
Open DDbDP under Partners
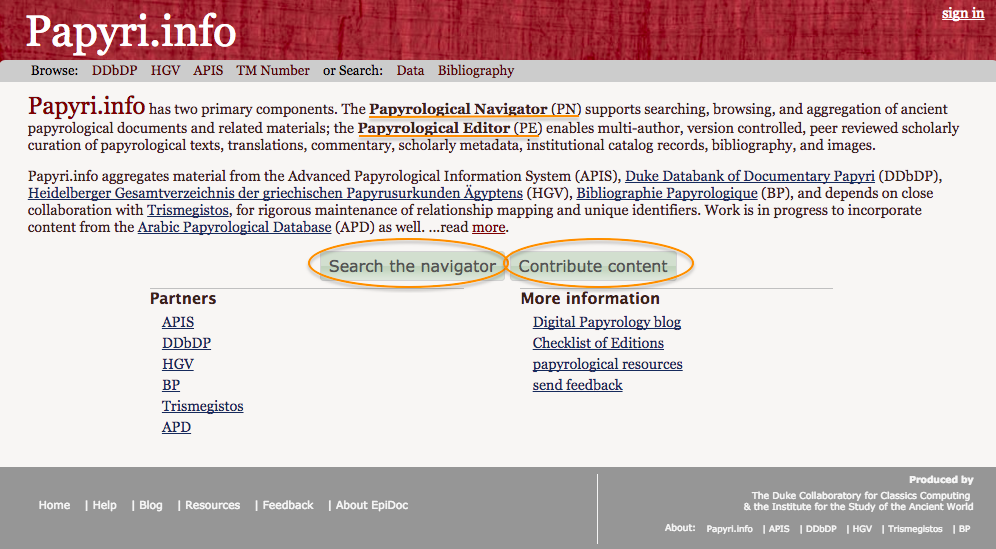[186, 343]
